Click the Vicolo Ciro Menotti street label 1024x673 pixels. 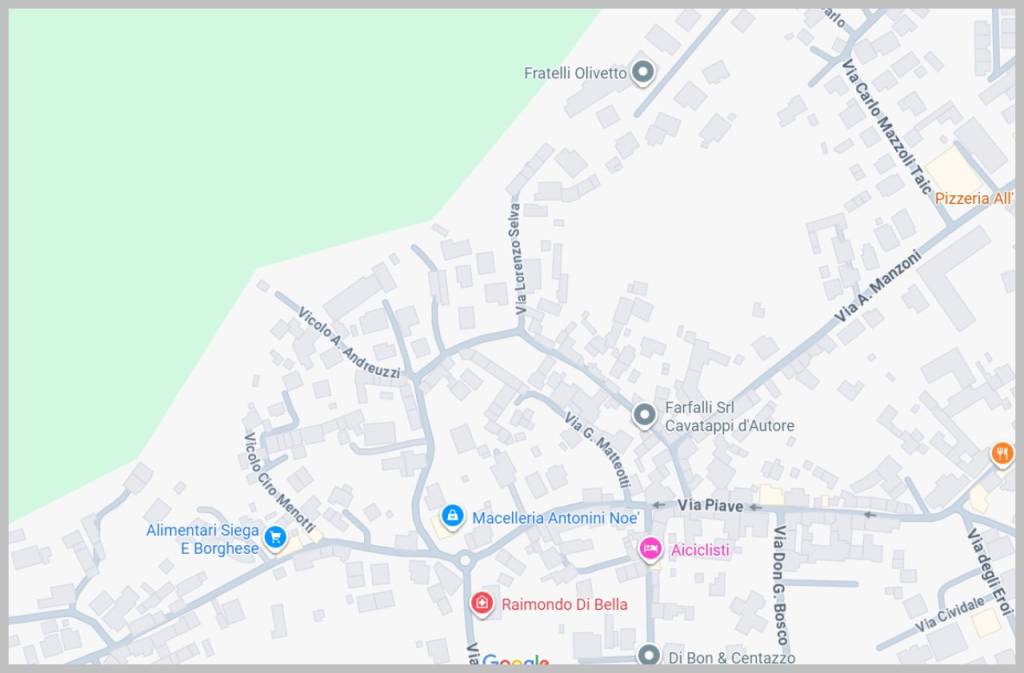pos(279,482)
